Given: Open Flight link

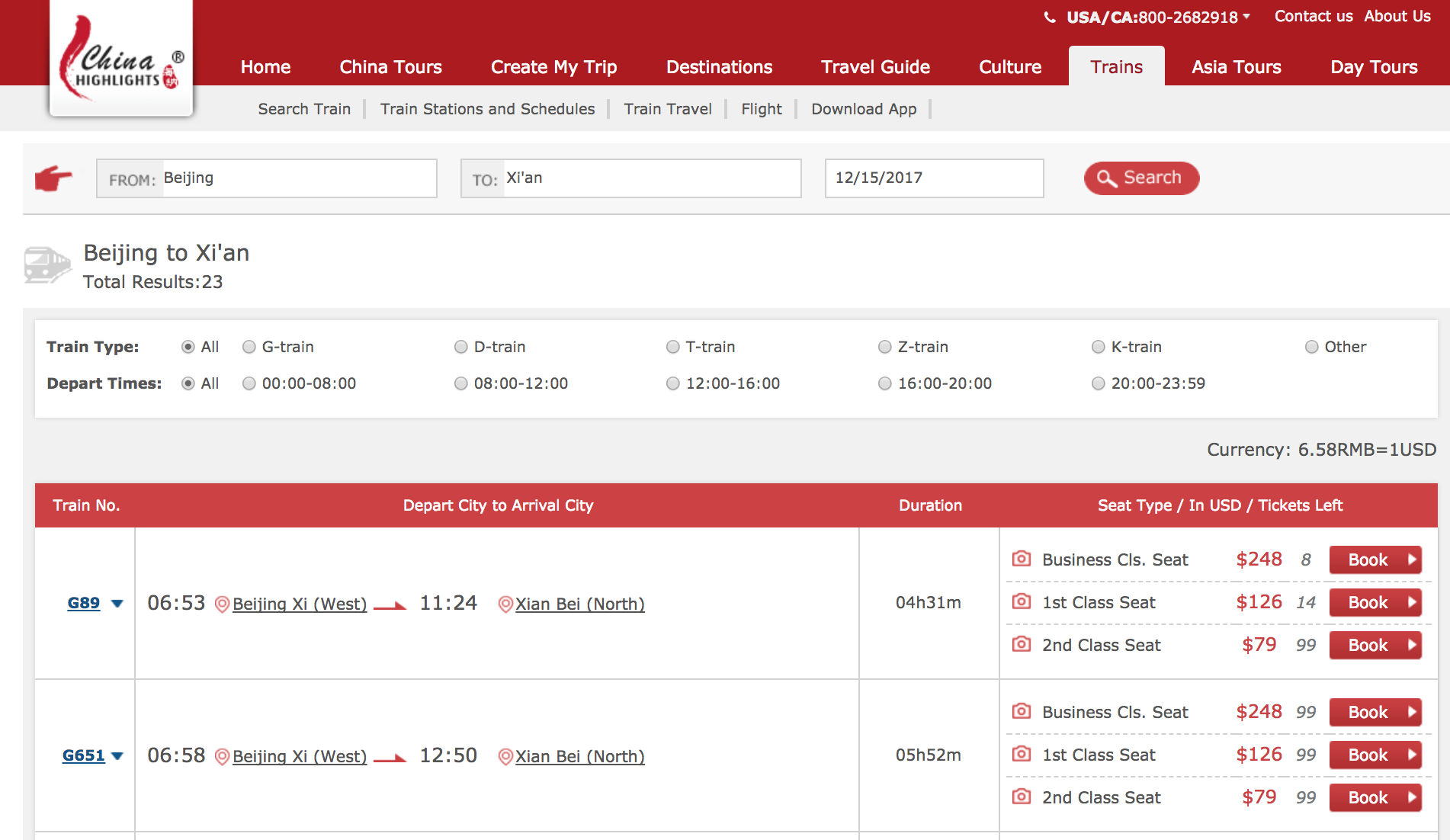Looking at the screenshot, I should 762,109.
